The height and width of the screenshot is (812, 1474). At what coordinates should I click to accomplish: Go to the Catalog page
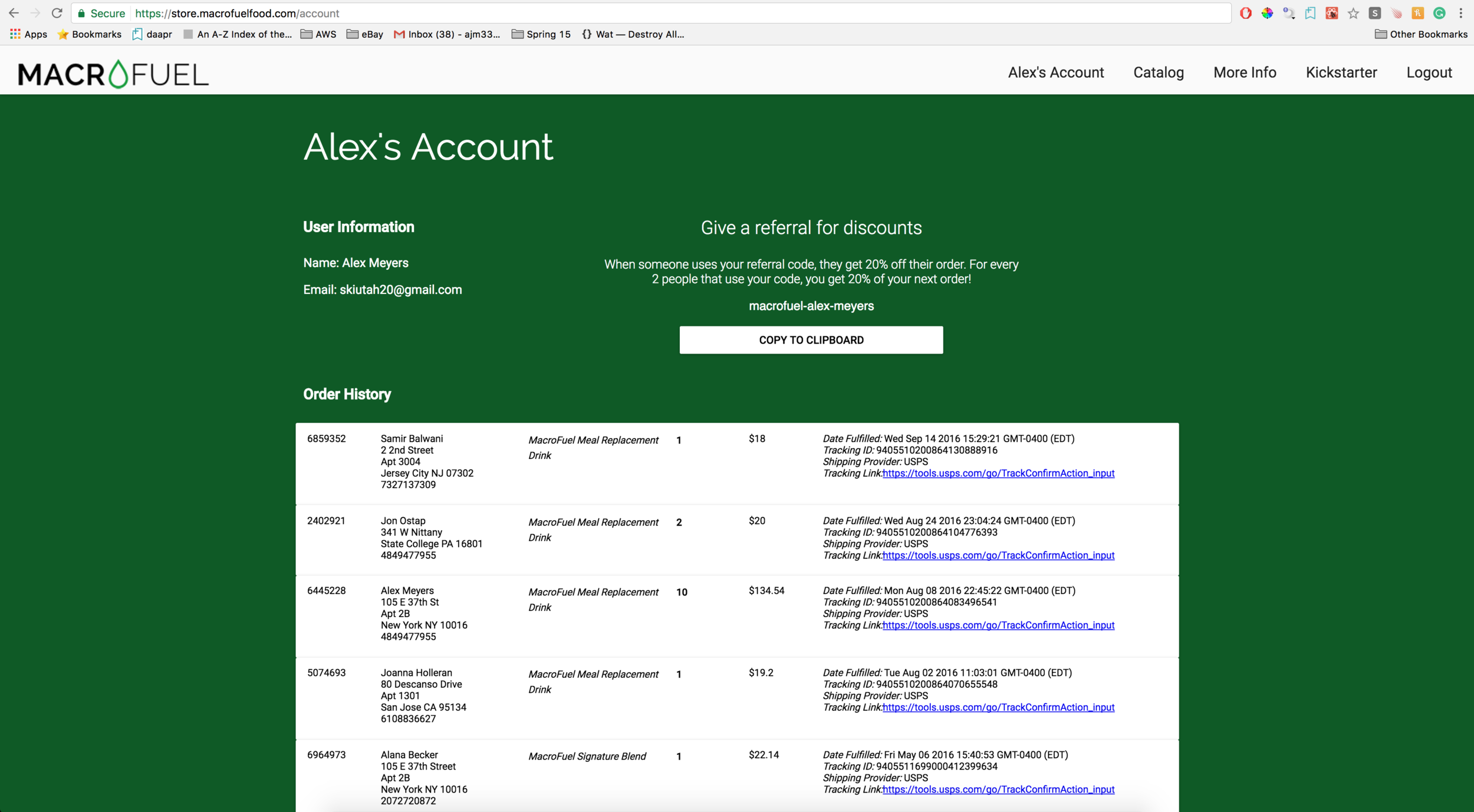1158,72
